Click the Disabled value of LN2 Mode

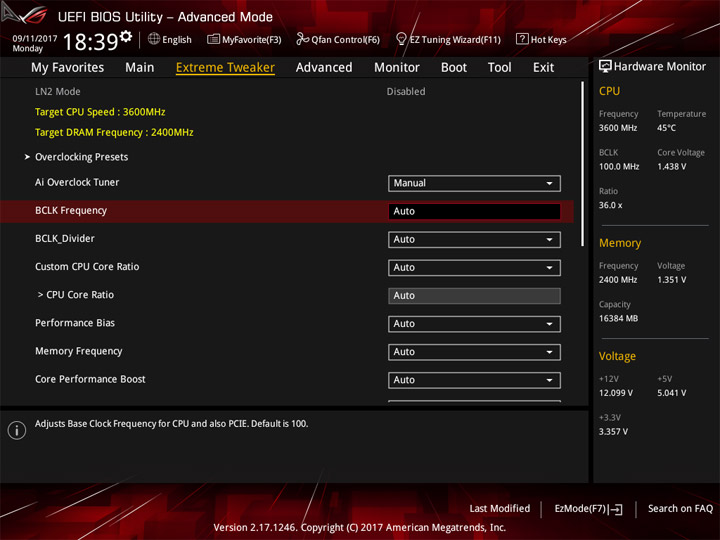406,91
